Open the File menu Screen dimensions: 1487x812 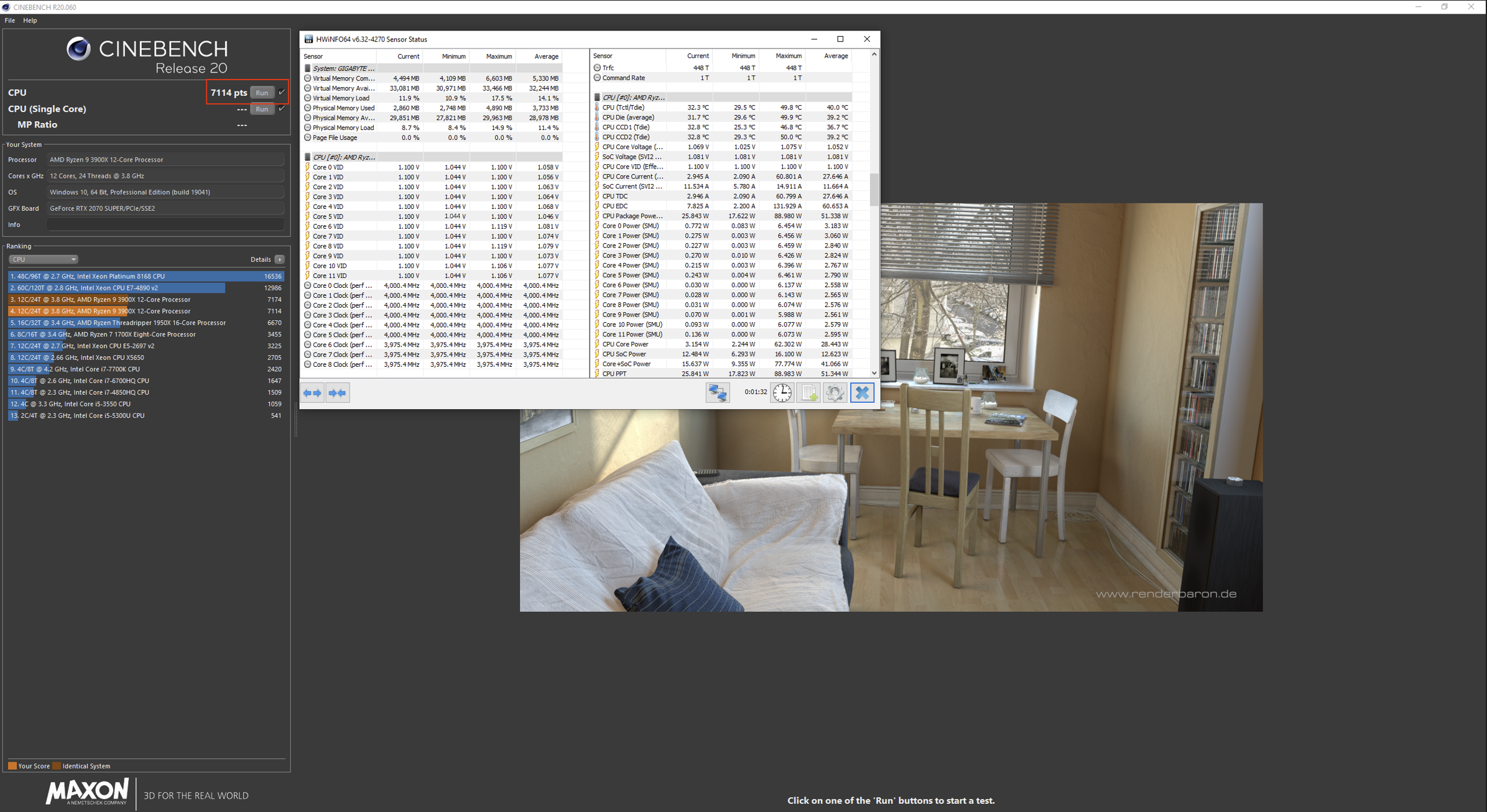point(10,21)
